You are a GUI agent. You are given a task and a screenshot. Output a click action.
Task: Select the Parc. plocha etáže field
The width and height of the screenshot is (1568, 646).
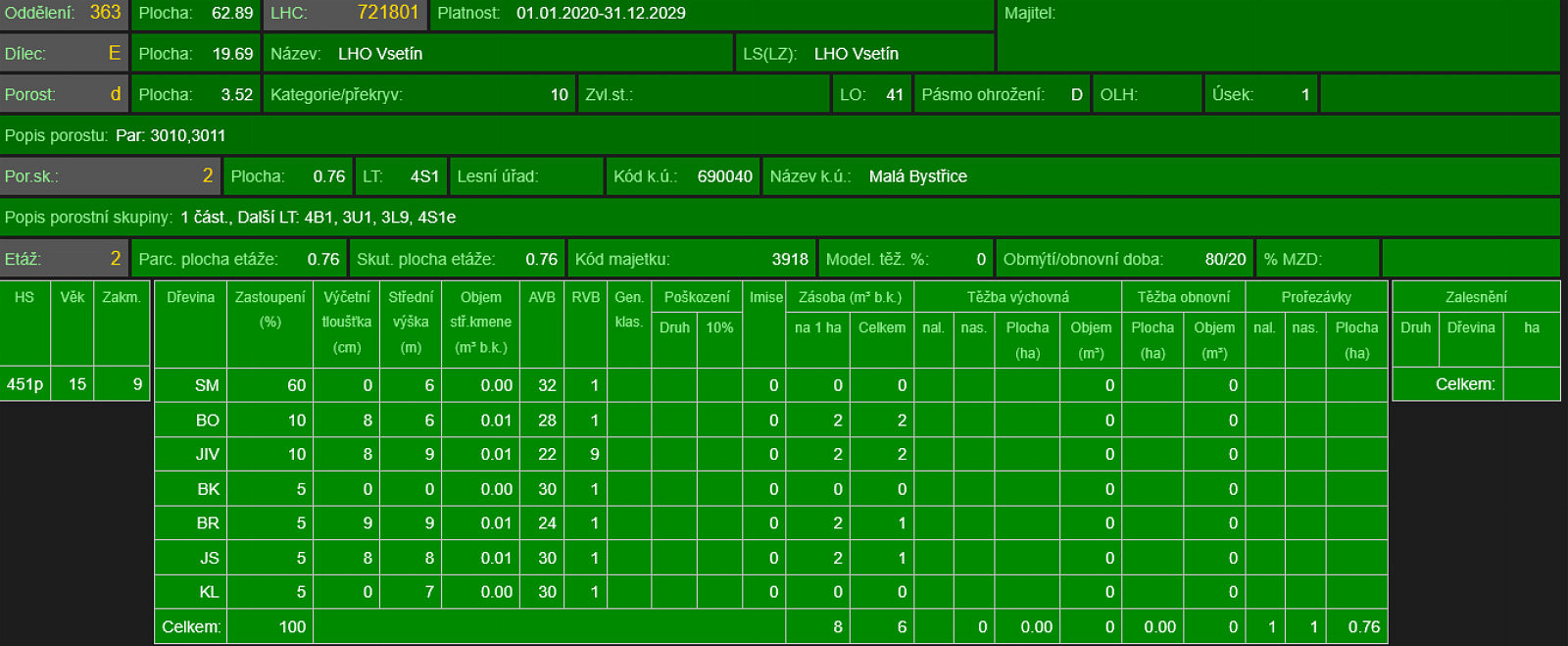239,259
